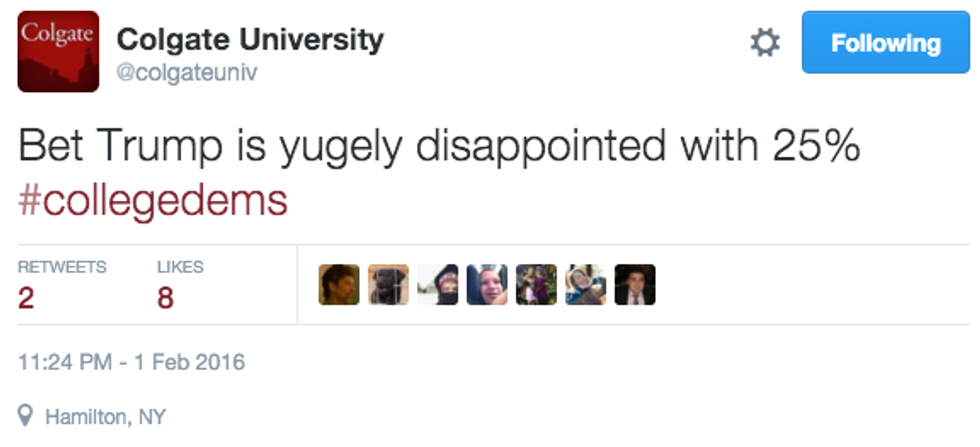Open the #collegedems hashtag
980x447 pixels.
click(x=153, y=200)
